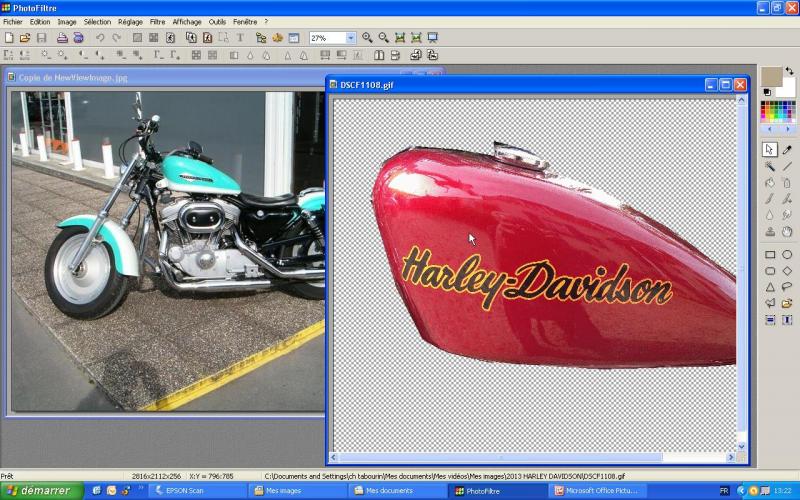Open the Filtre menu
The height and width of the screenshot is (500, 800).
[x=158, y=22]
